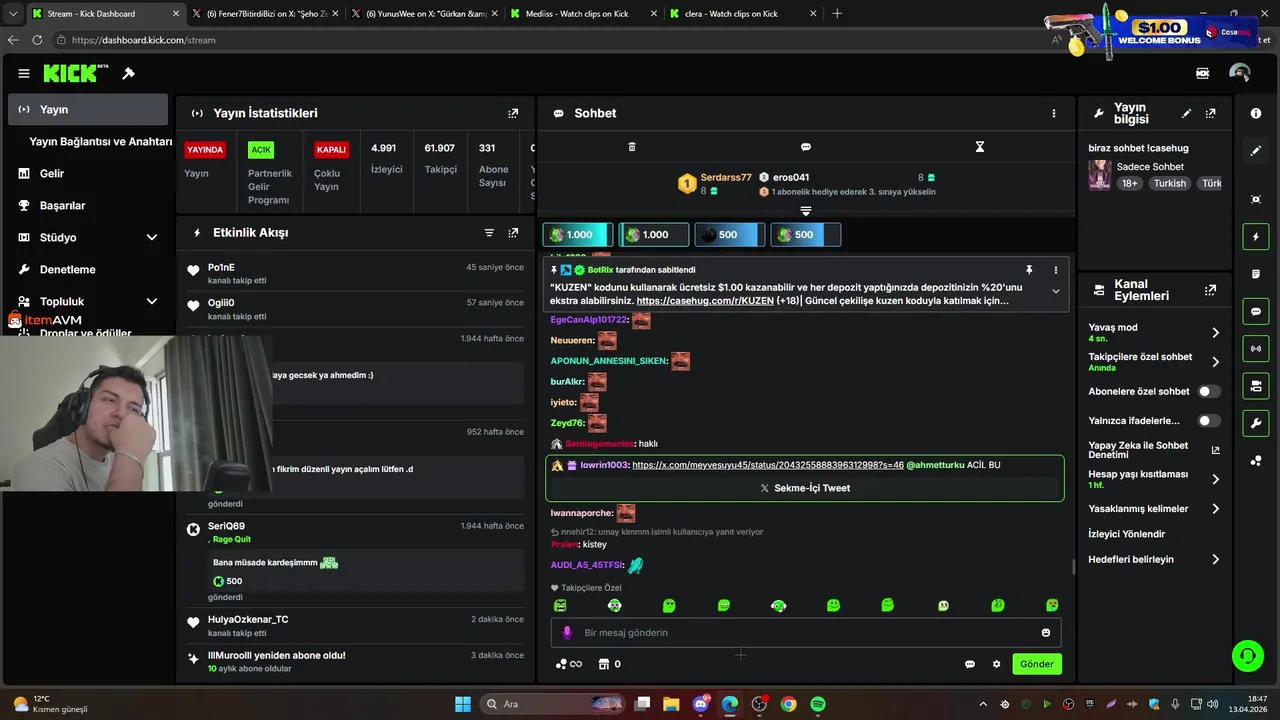Open the hamburger menu next to Kick logo
Viewport: 1280px width, 720px height.
[23, 73]
